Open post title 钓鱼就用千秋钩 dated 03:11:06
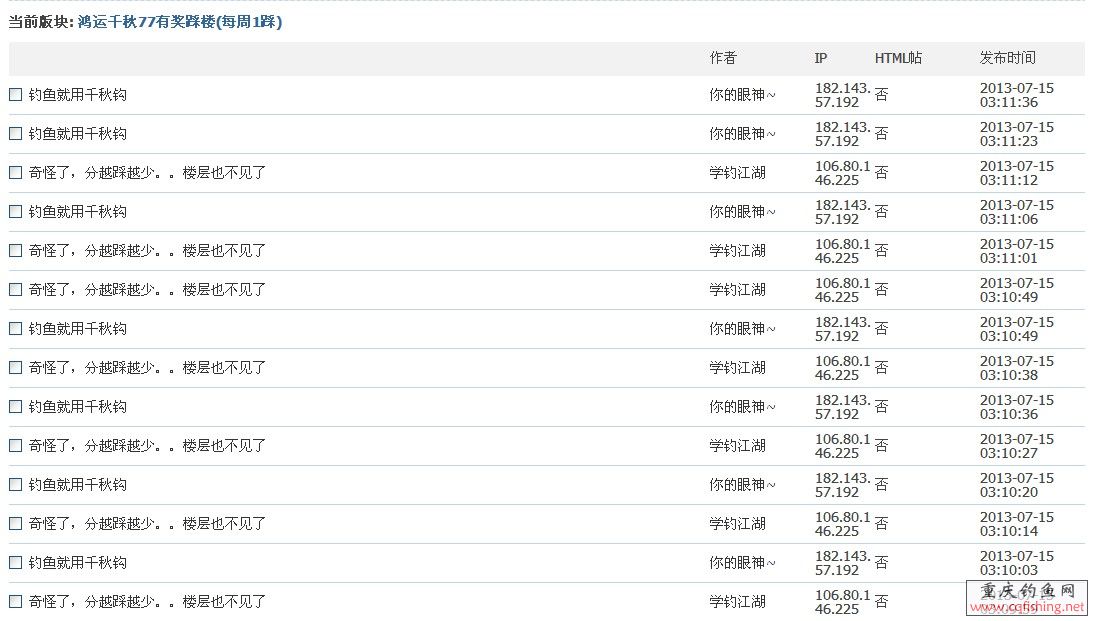This screenshot has width=1093, height=621. point(77,212)
